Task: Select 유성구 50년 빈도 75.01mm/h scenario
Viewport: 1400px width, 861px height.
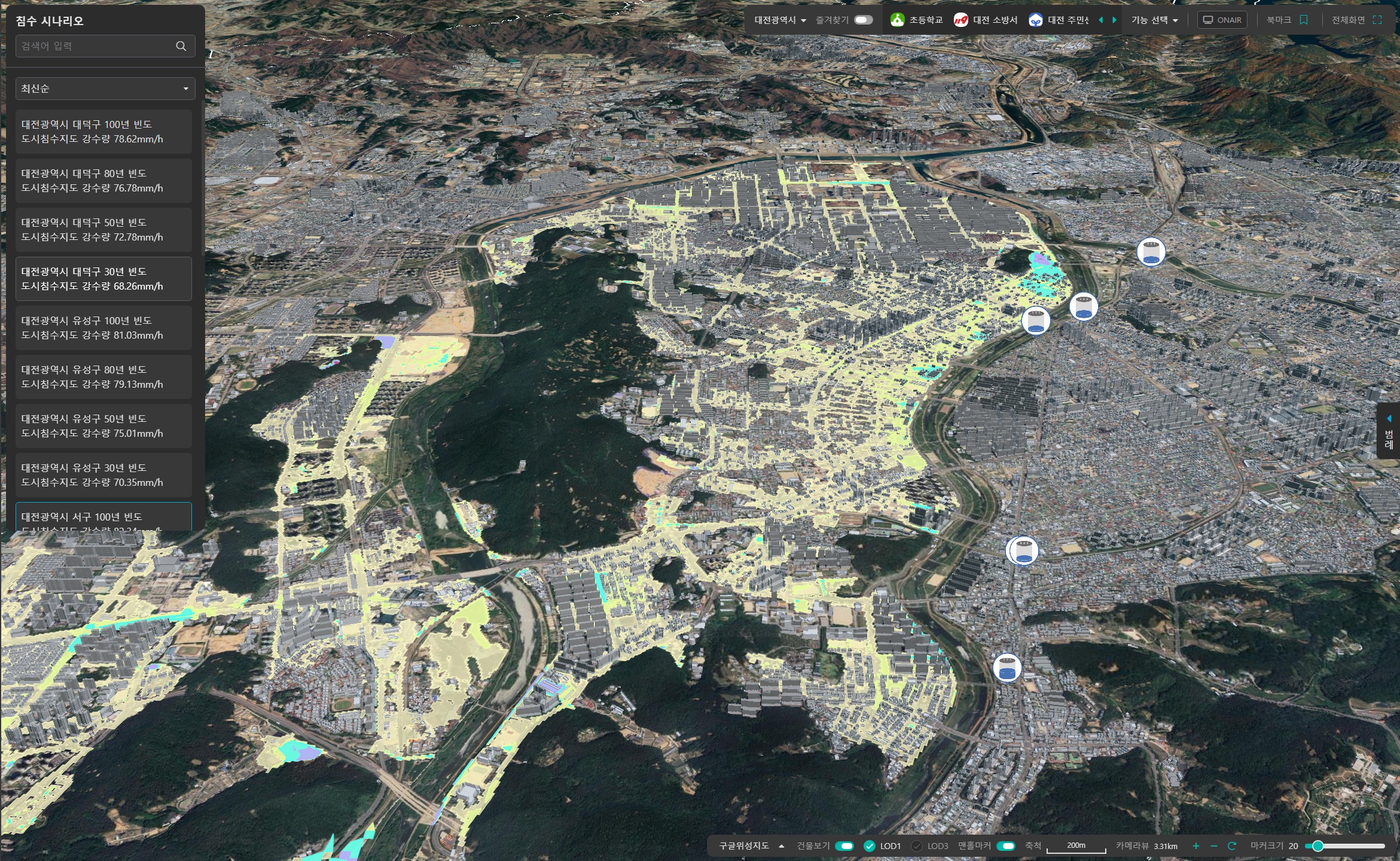Action: [103, 426]
